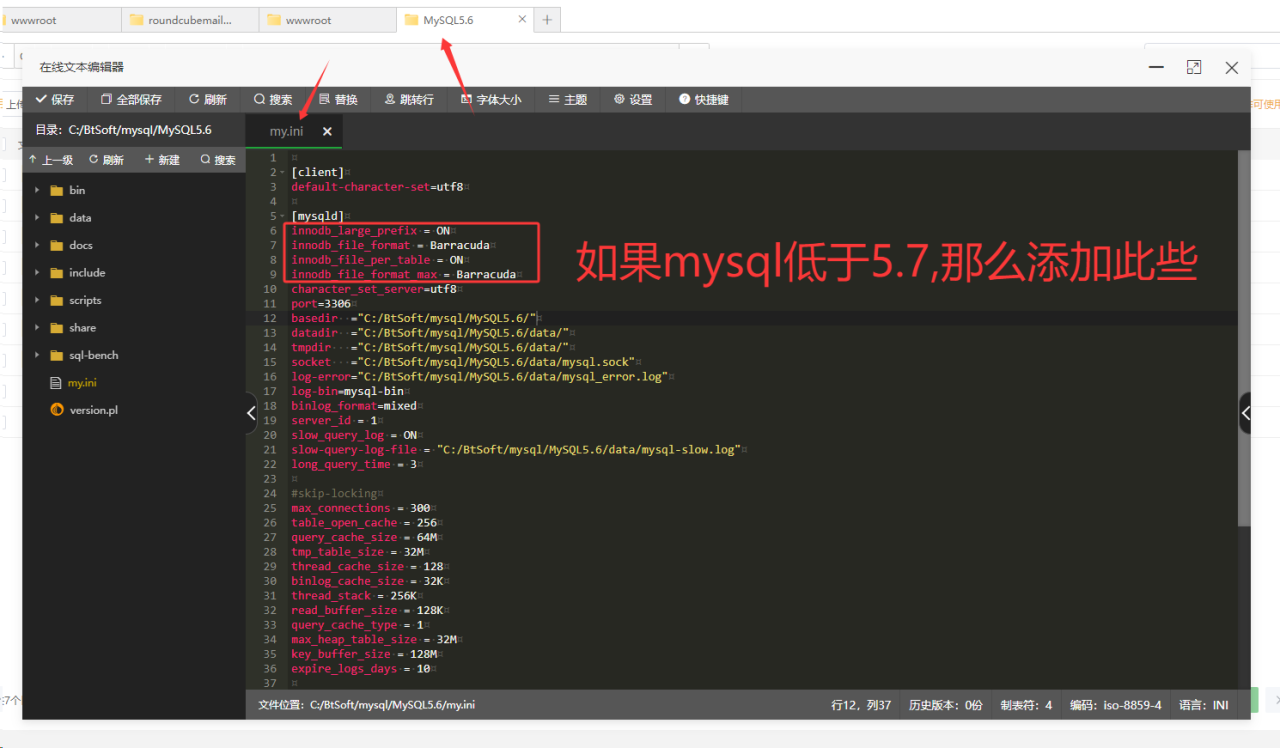Click the Save All (全部保存) toolbar button
This screenshot has height=748, width=1280.
[131, 100]
